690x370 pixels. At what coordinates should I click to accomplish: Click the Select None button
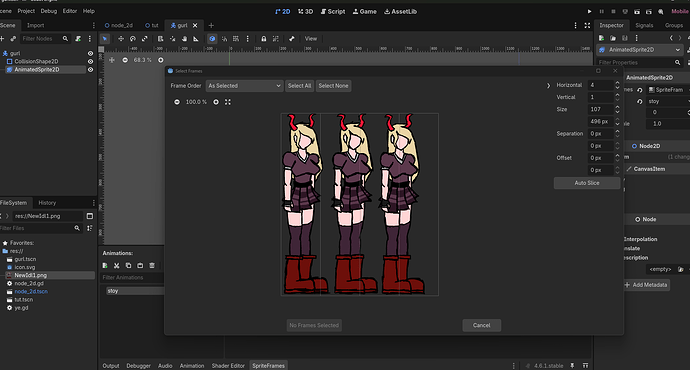(333, 86)
